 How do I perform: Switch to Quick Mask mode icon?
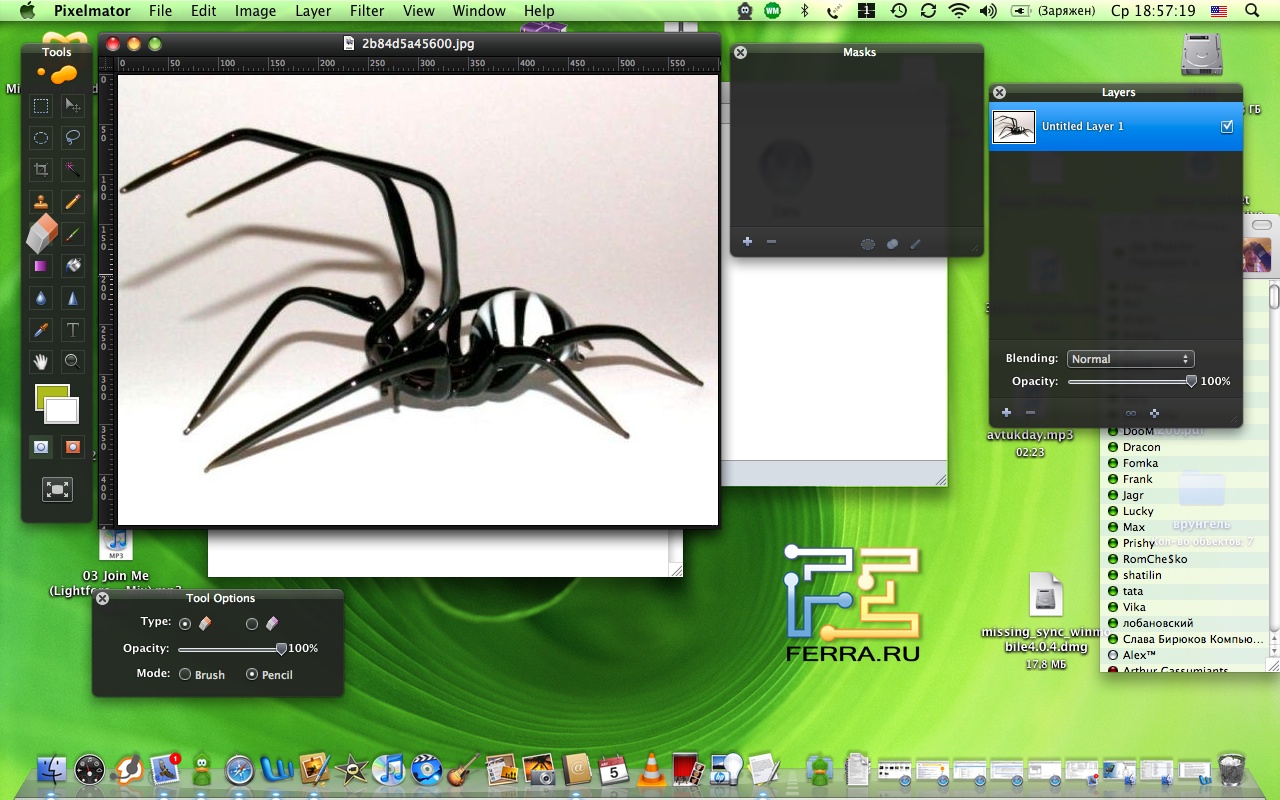(x=73, y=447)
